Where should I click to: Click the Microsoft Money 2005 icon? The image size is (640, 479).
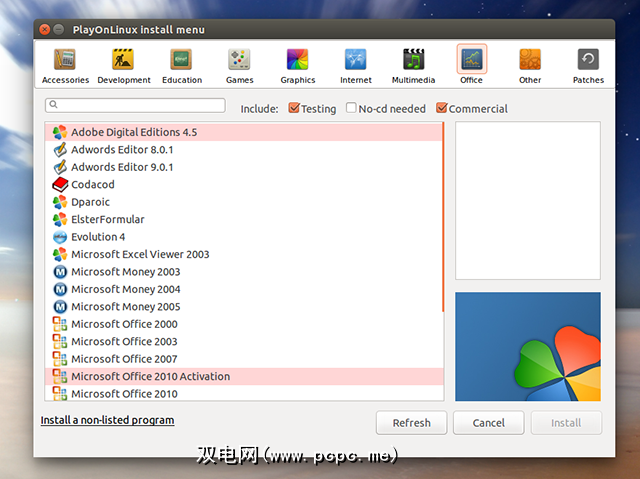(x=60, y=307)
